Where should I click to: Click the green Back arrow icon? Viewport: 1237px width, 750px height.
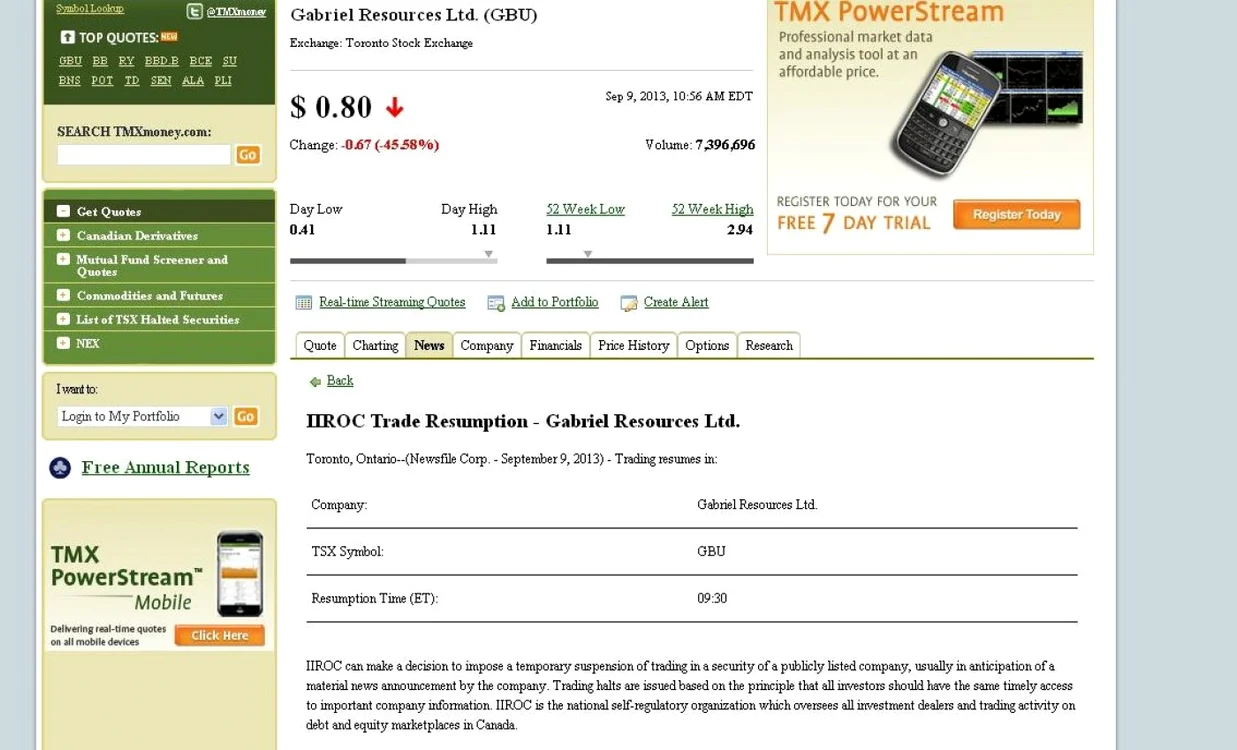point(315,381)
